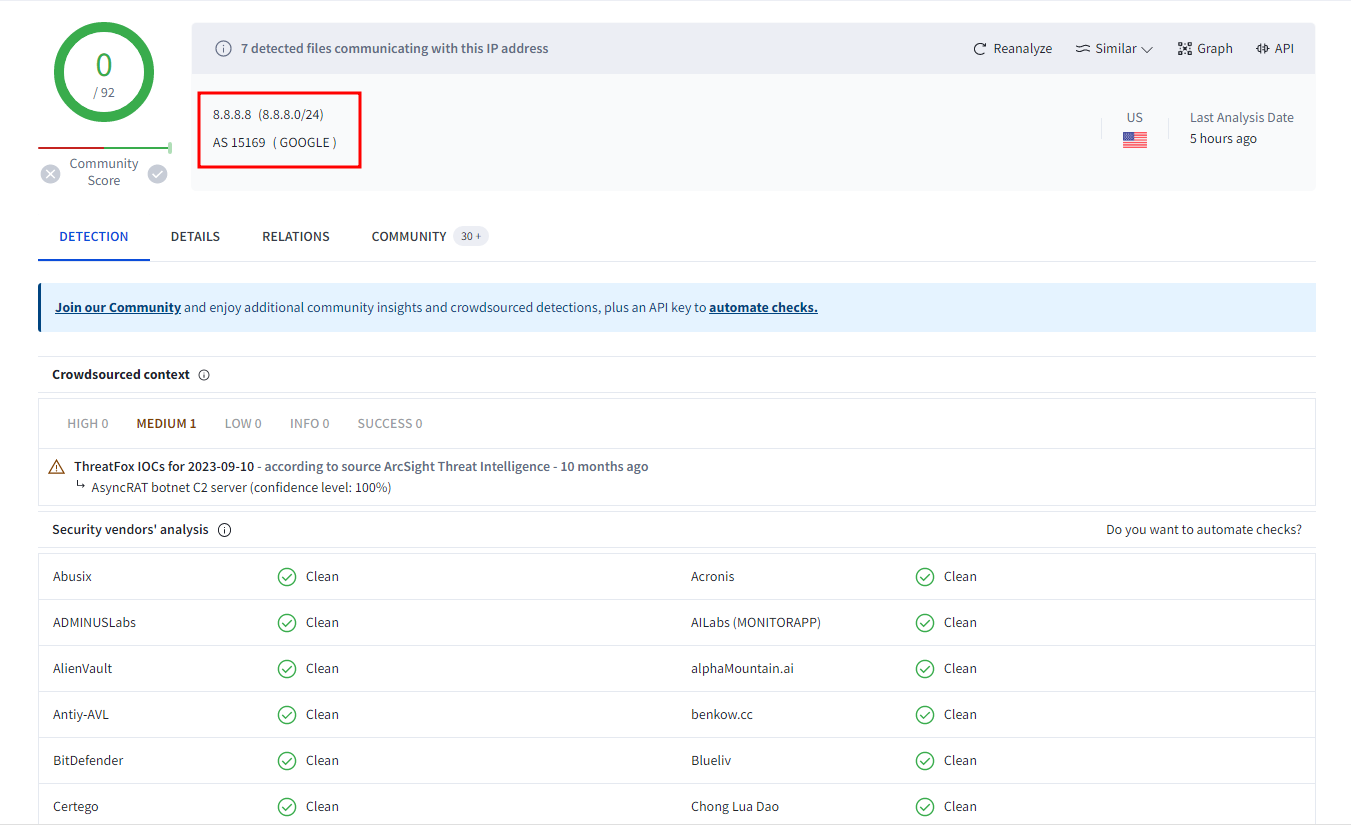This screenshot has width=1351, height=825.
Task: Click Do you want to automate checks link
Action: 1204,529
